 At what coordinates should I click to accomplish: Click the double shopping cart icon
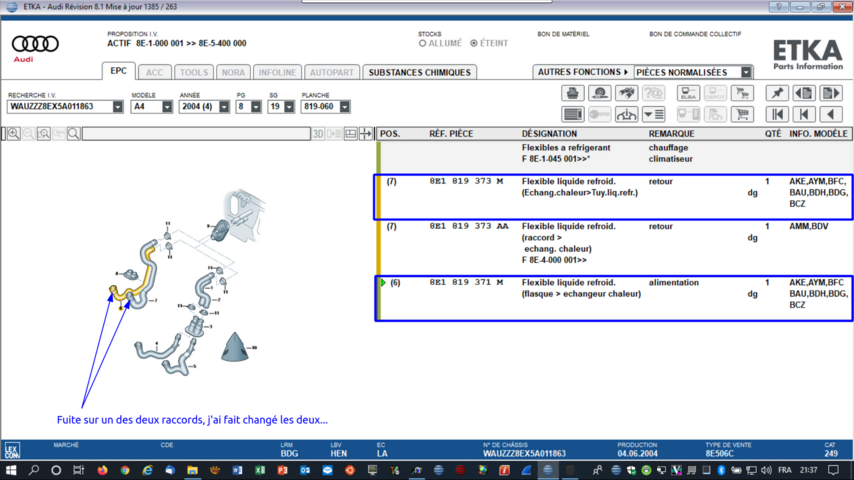click(x=742, y=93)
